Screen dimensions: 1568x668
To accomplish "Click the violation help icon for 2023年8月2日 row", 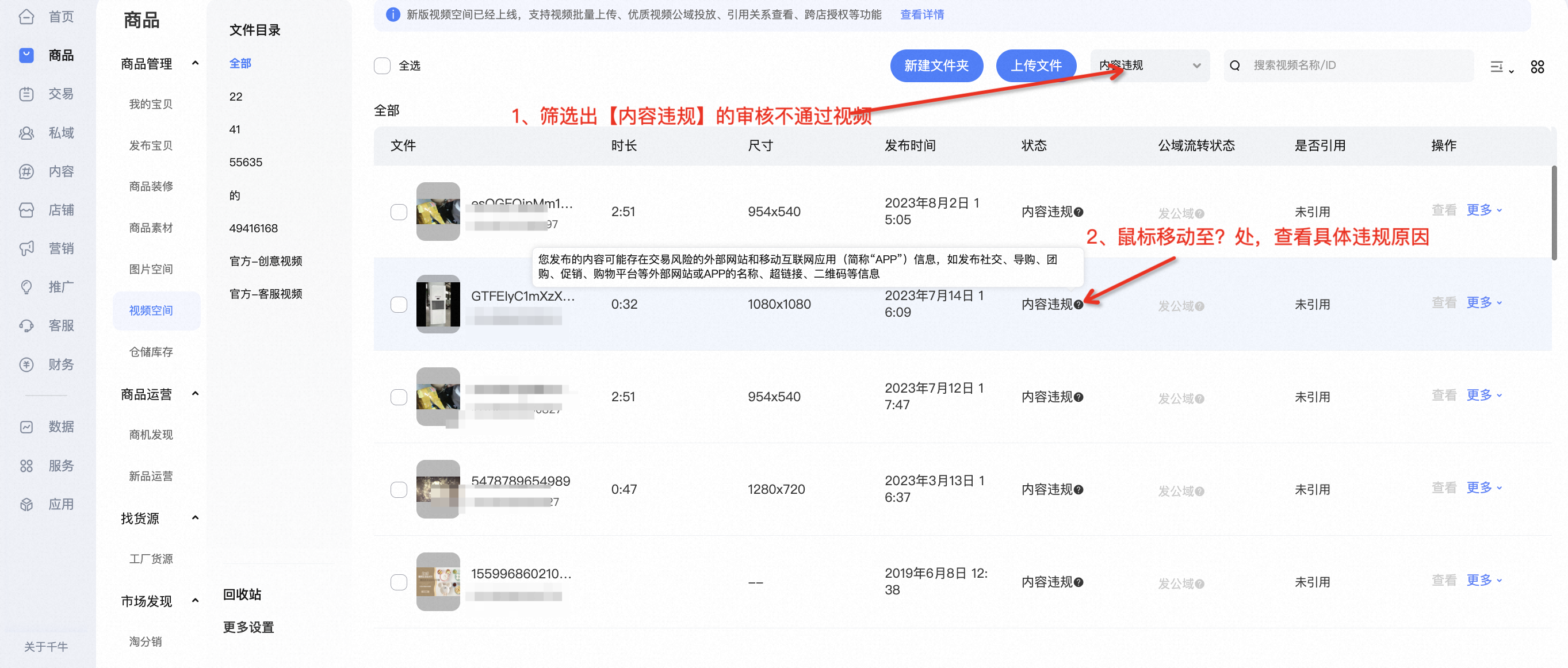I will click(x=1078, y=212).
